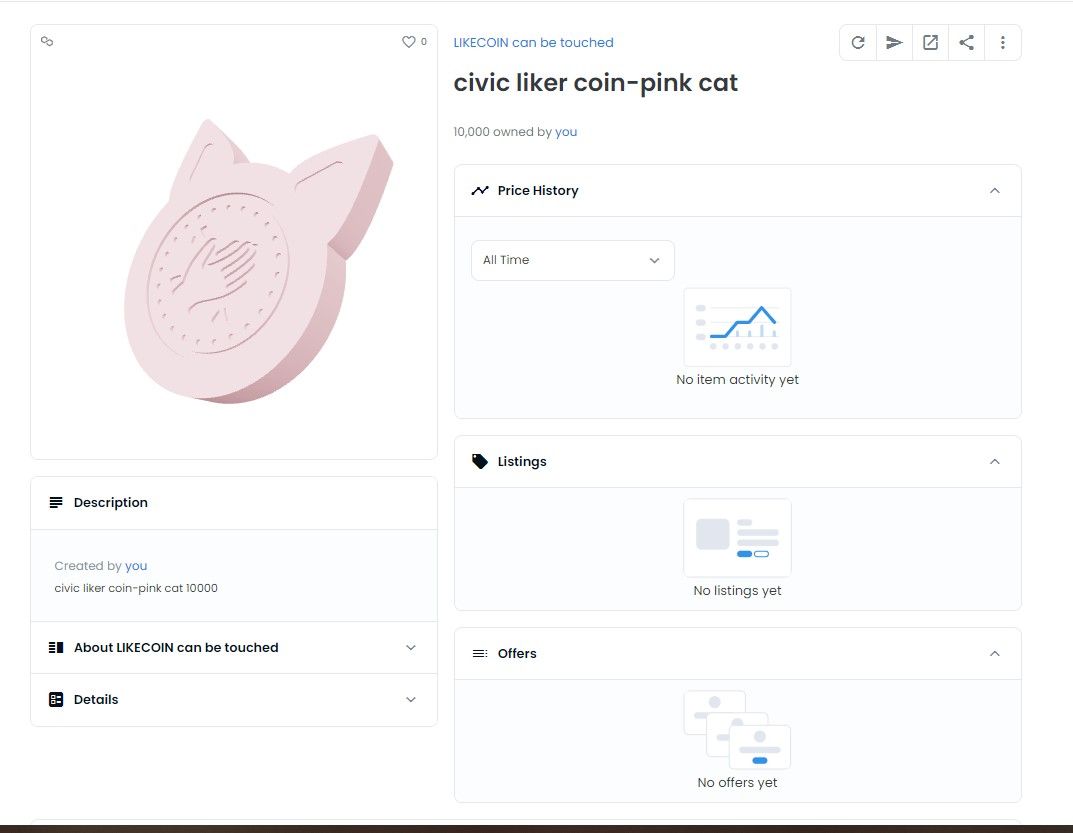1073x833 pixels.
Task: Click the transfer (send) icon
Action: point(894,43)
